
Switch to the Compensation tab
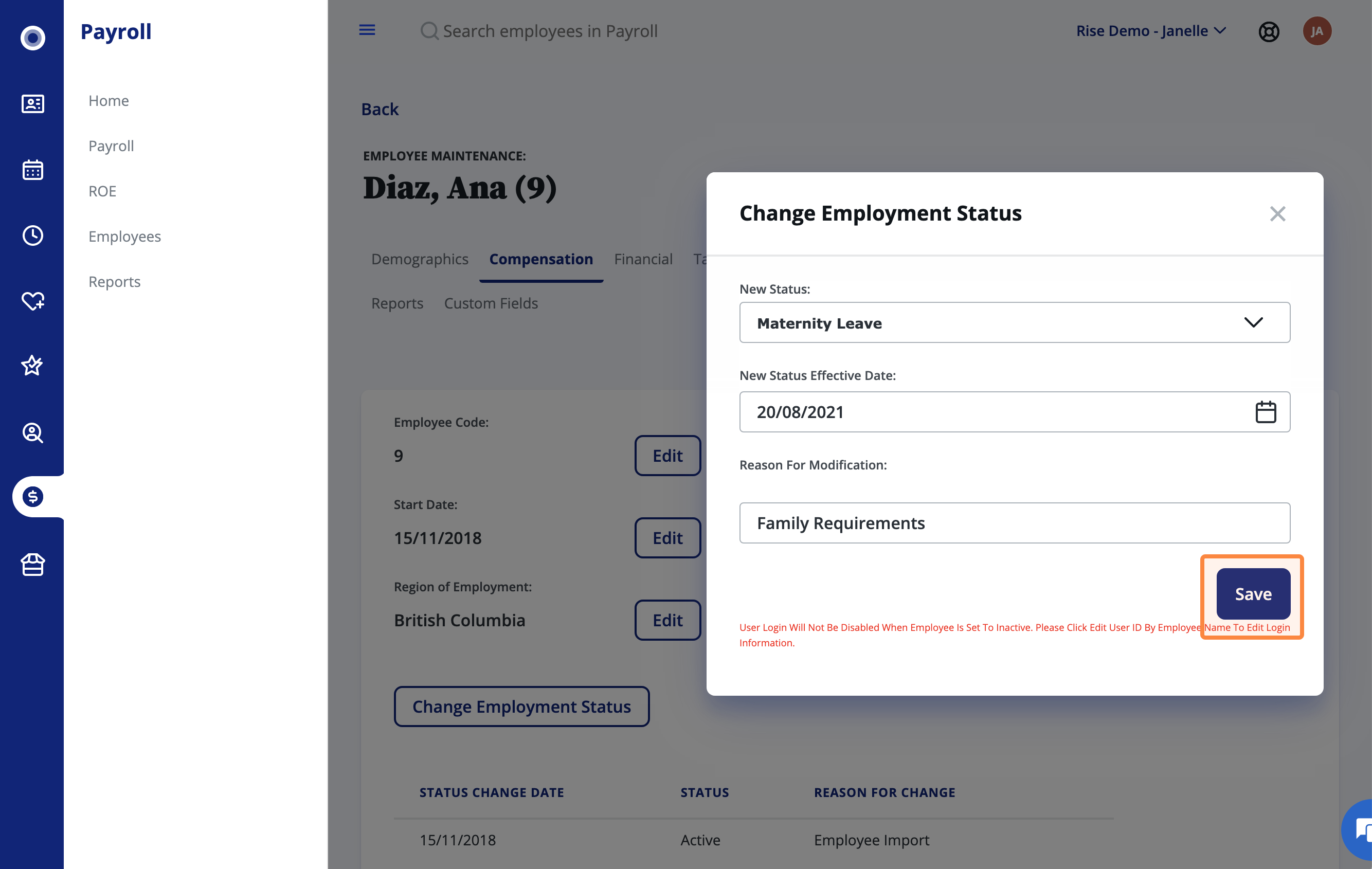[x=540, y=259]
